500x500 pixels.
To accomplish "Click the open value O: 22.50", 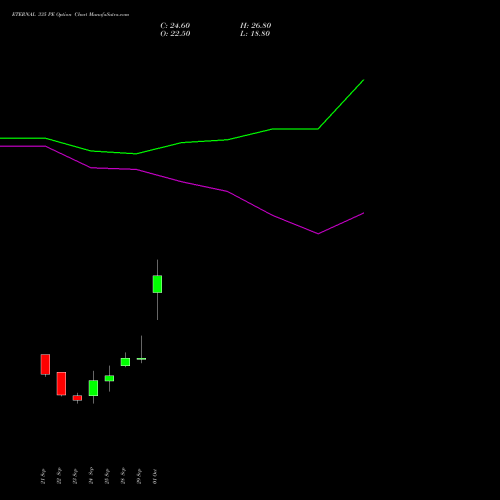I will [x=175, y=34].
